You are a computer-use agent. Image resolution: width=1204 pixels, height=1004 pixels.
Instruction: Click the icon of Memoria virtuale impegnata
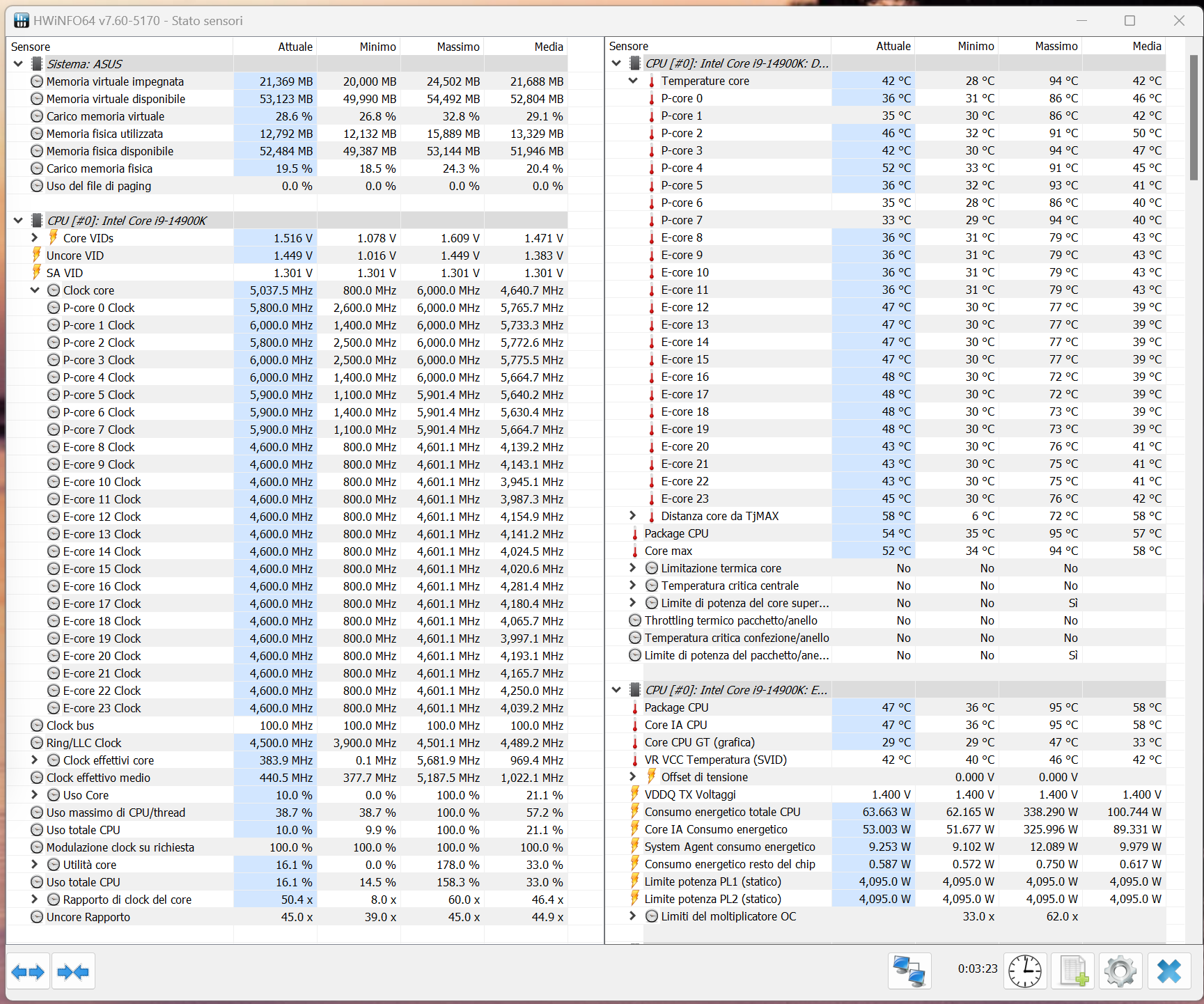(x=37, y=81)
